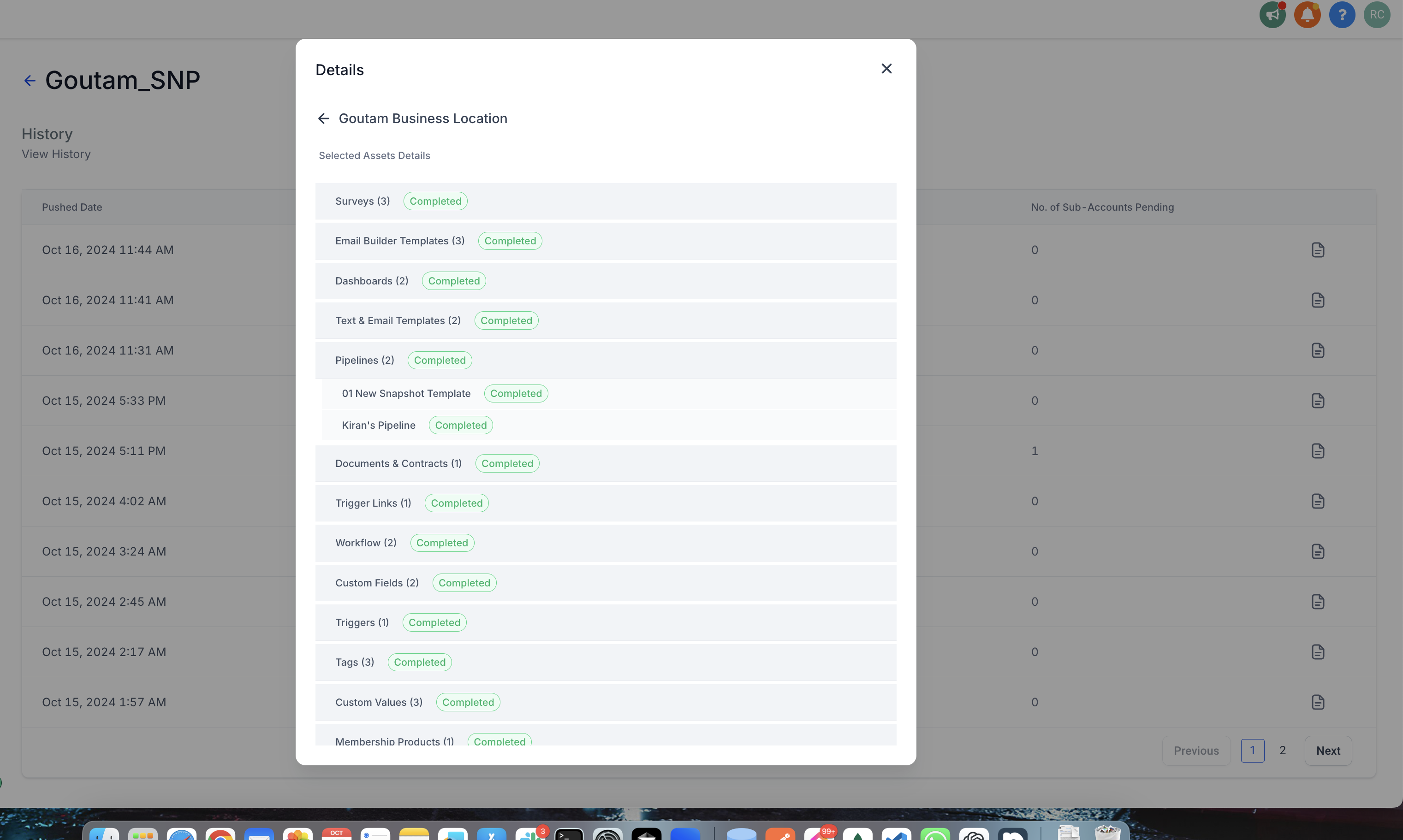View details for Oct 15 5:11 PM push
This screenshot has width=1403, height=840.
1318,451
